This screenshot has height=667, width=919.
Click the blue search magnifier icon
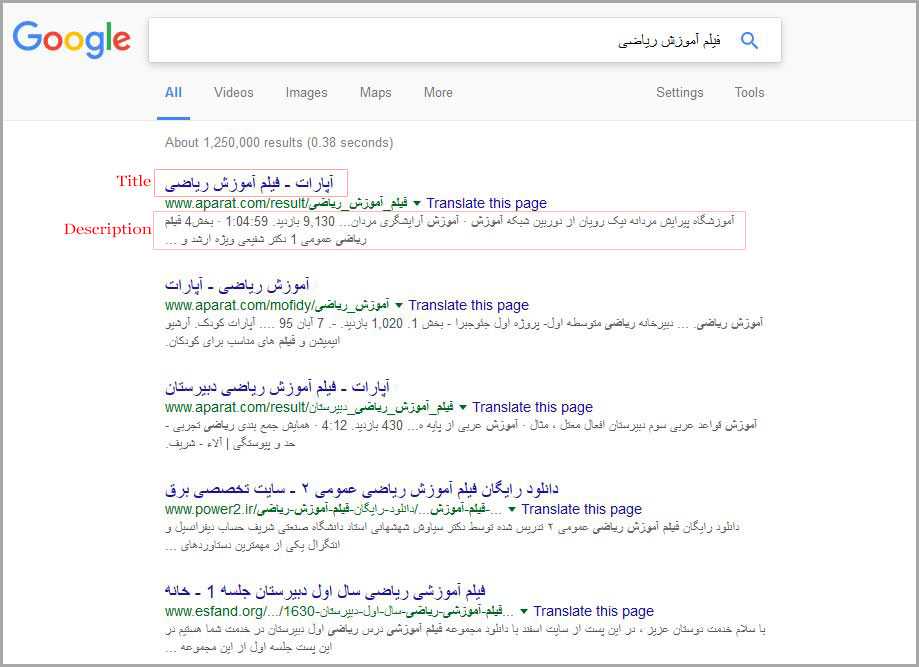point(749,40)
